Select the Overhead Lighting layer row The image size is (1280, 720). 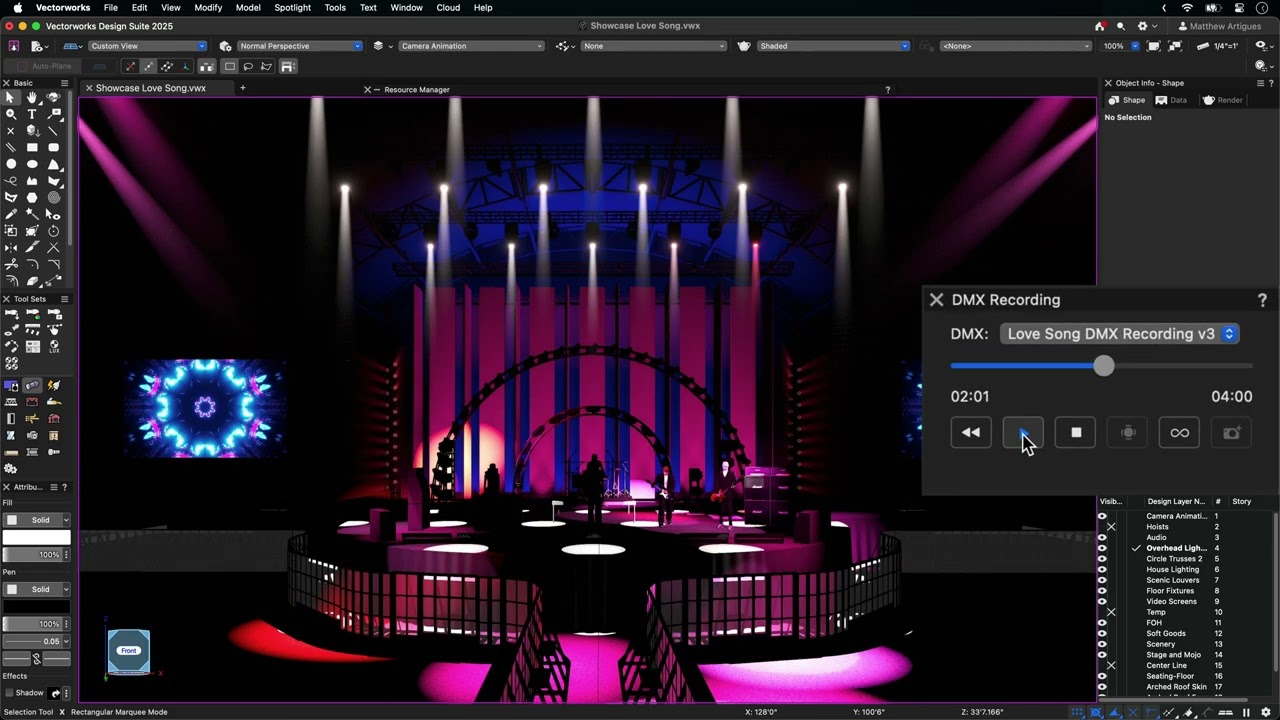[1176, 548]
